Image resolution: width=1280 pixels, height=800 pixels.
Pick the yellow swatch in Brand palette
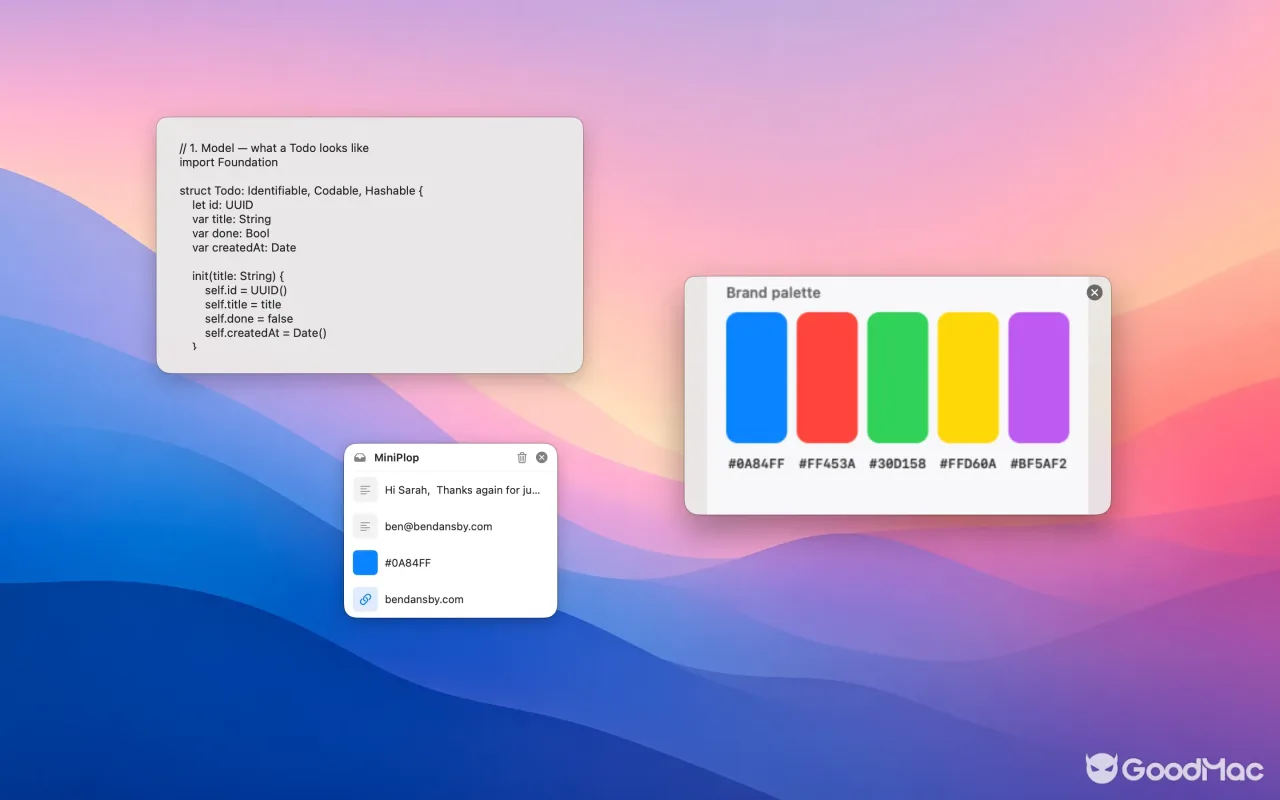click(x=968, y=377)
